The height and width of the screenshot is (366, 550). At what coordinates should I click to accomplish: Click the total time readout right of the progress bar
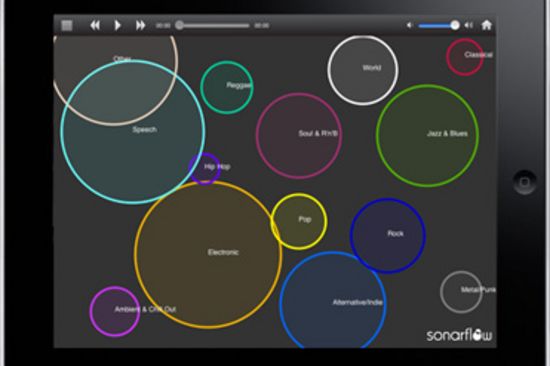pos(262,26)
